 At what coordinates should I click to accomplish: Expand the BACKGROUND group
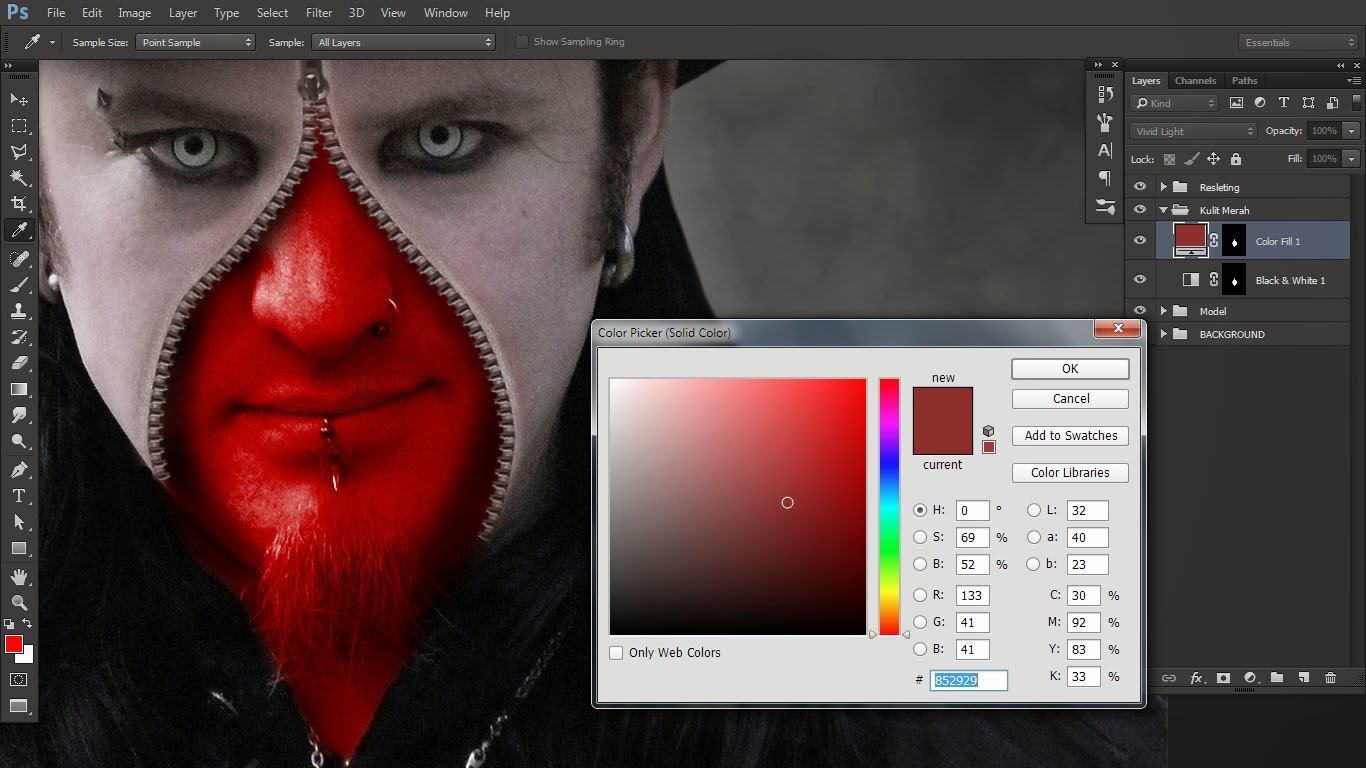click(x=1163, y=334)
